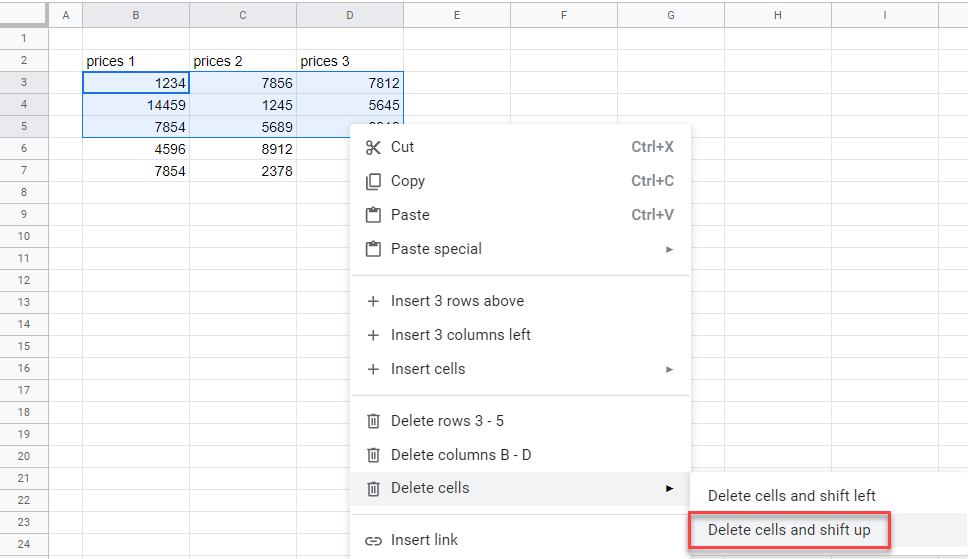Expand the Insert cells submenu arrow
The height and width of the screenshot is (559, 968).
pyautogui.click(x=669, y=369)
